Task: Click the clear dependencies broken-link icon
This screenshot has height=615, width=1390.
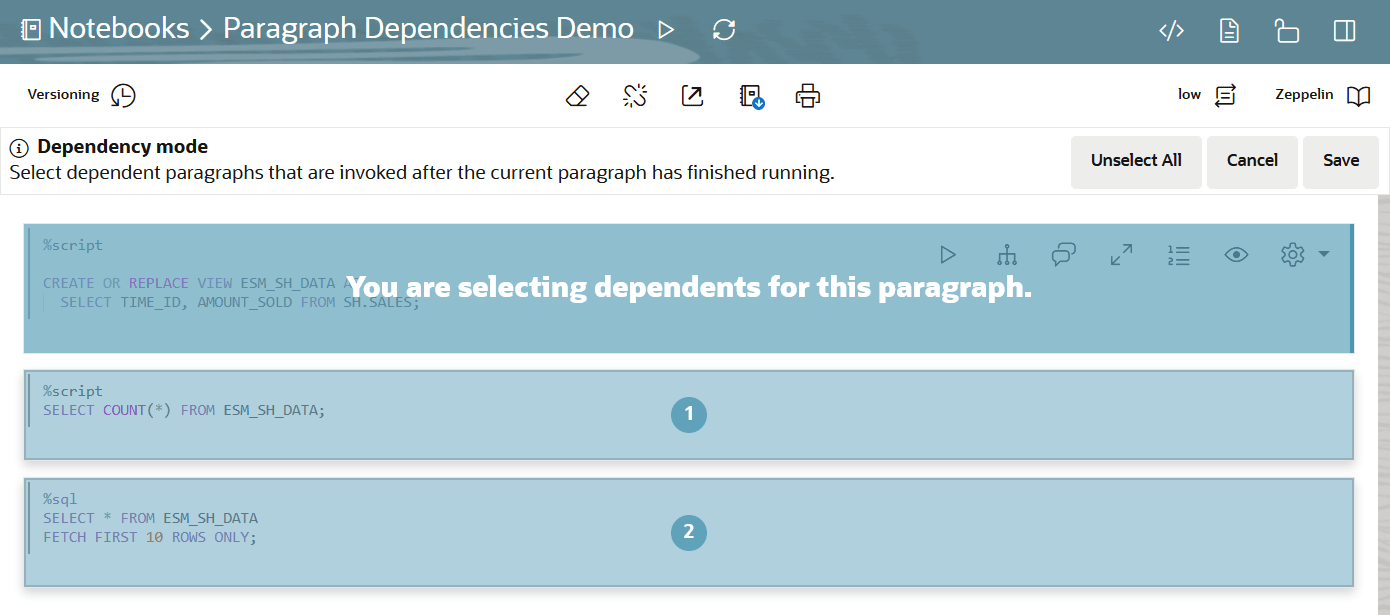Action: [635, 96]
